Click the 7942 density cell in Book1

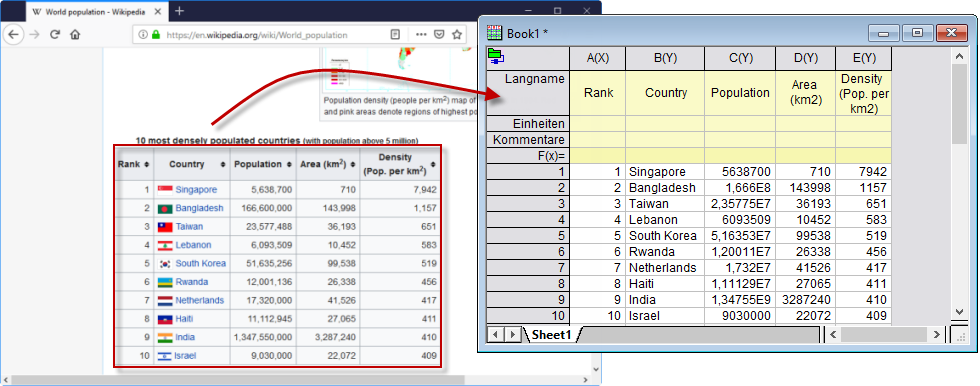pyautogui.click(x=864, y=172)
